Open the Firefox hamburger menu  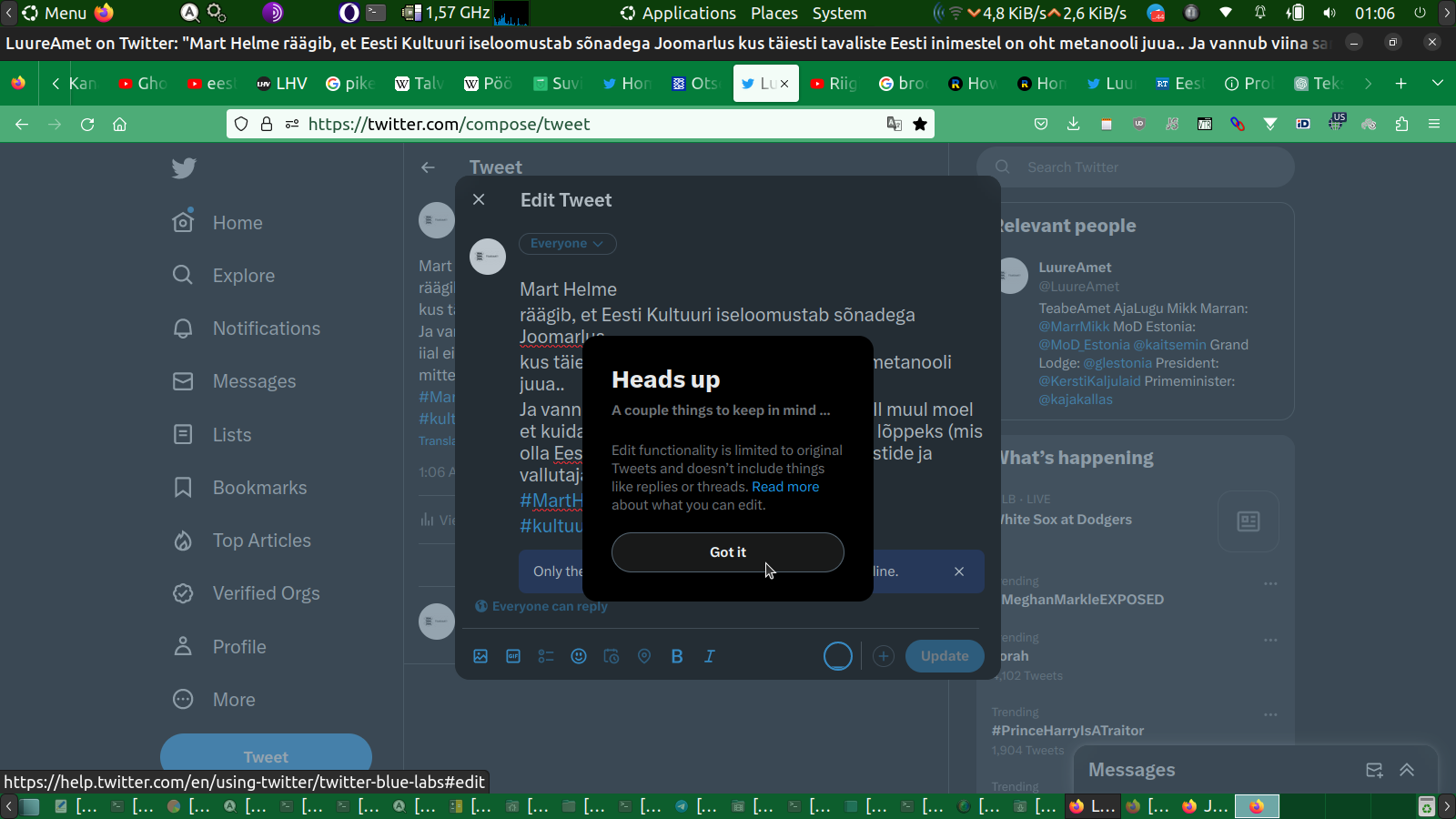(1434, 124)
